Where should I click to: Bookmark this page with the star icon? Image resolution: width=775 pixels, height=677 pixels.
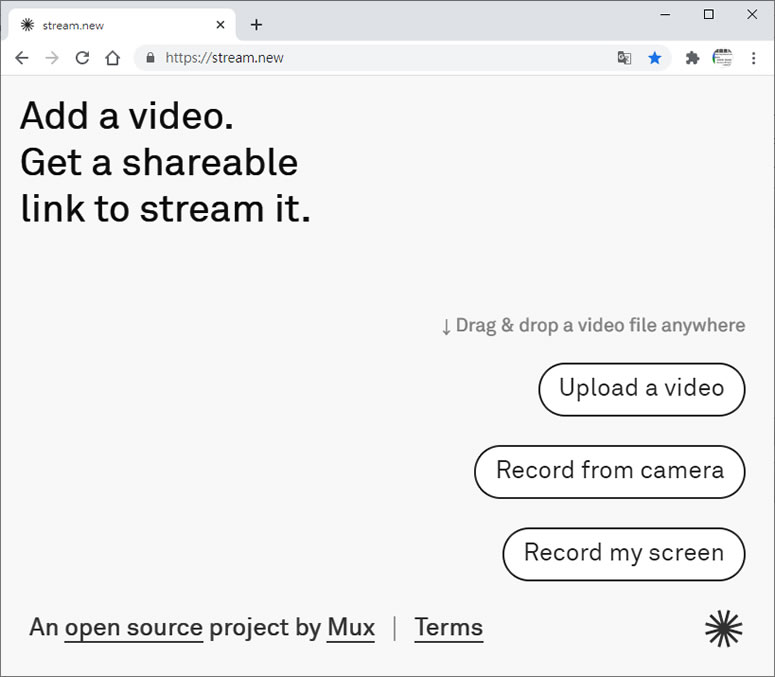pos(655,58)
